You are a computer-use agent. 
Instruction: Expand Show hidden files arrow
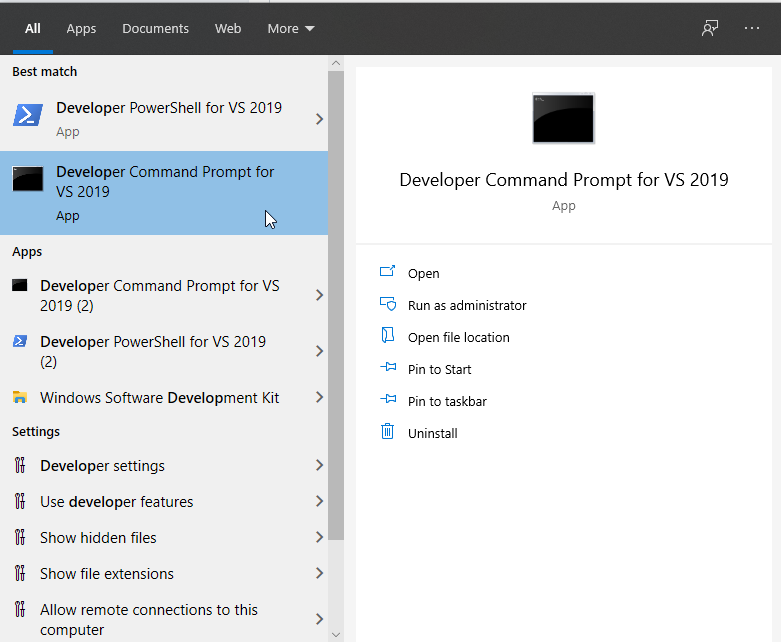point(319,537)
